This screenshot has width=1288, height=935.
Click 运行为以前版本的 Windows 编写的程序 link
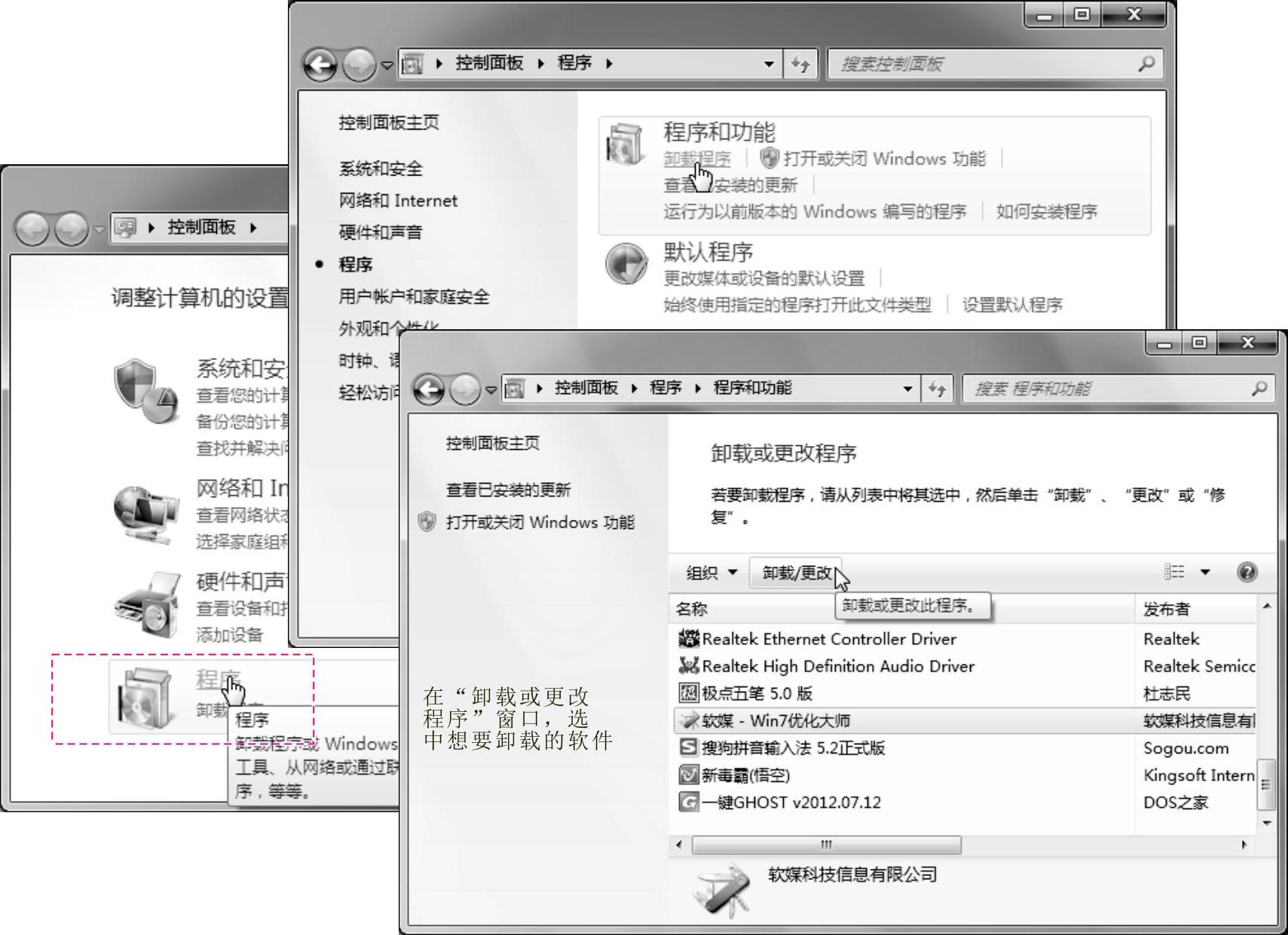pos(815,212)
